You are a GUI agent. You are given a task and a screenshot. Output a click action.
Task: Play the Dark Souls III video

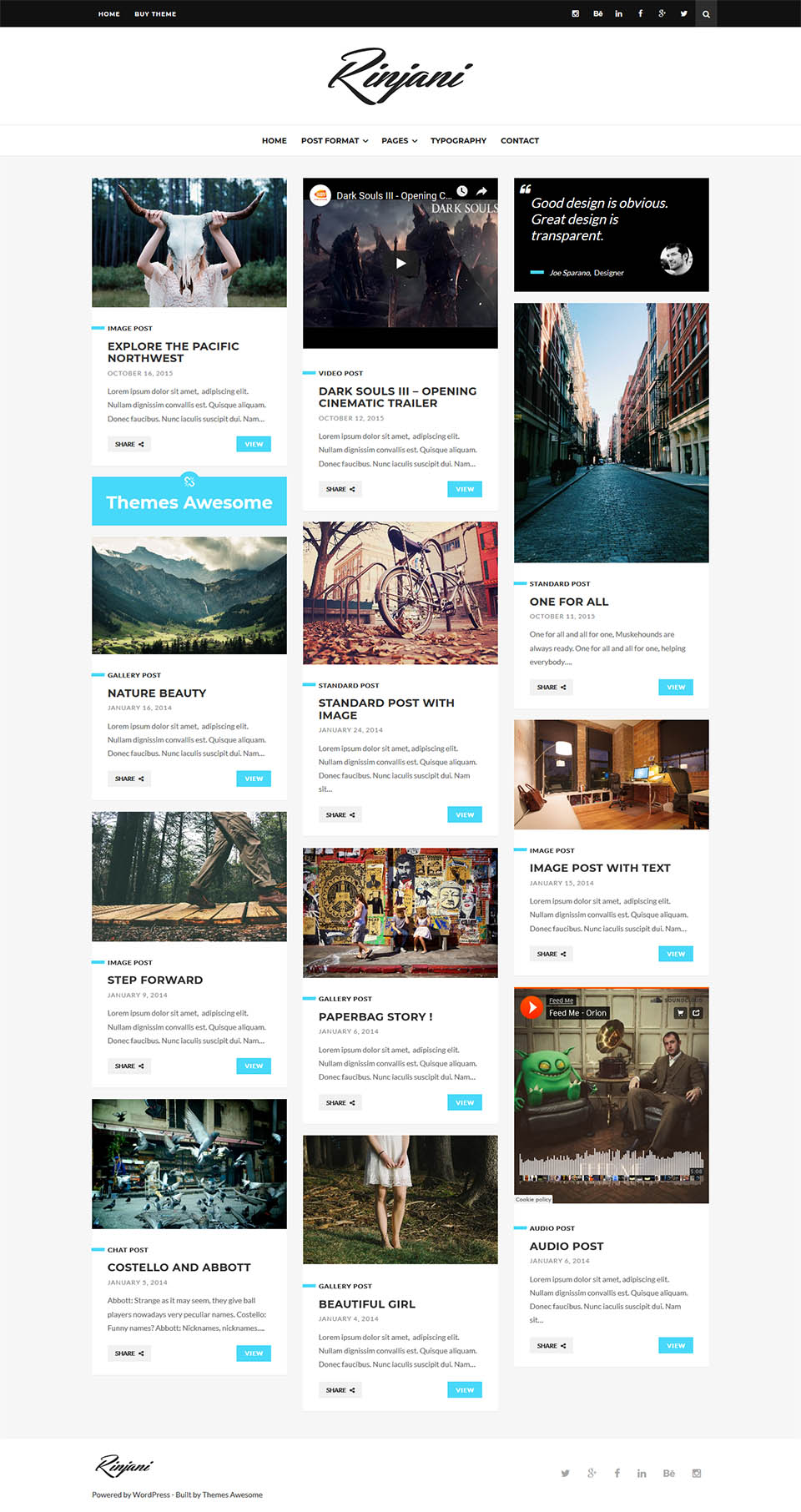click(400, 263)
